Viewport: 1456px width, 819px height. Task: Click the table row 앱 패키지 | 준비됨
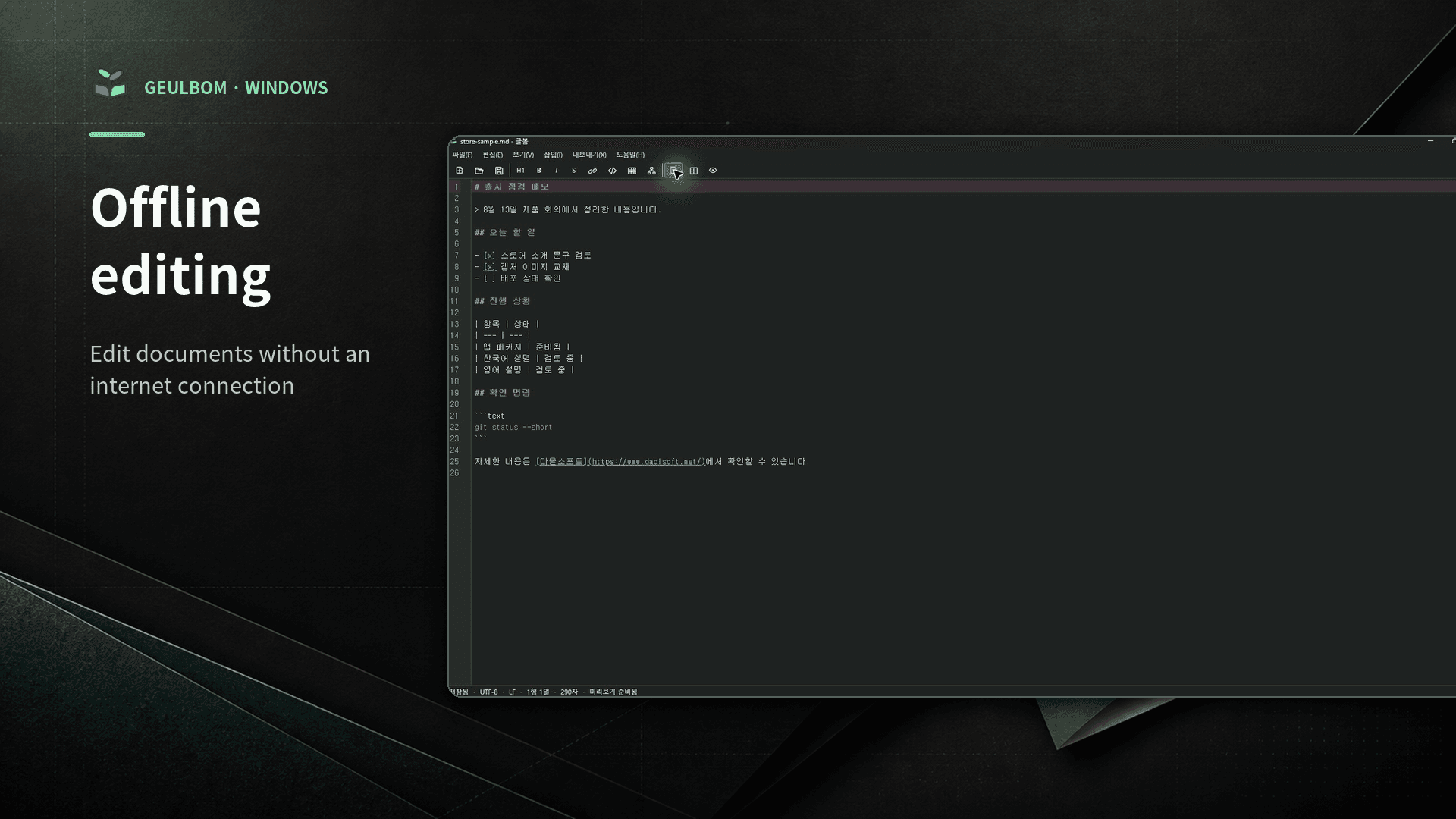[522, 347]
